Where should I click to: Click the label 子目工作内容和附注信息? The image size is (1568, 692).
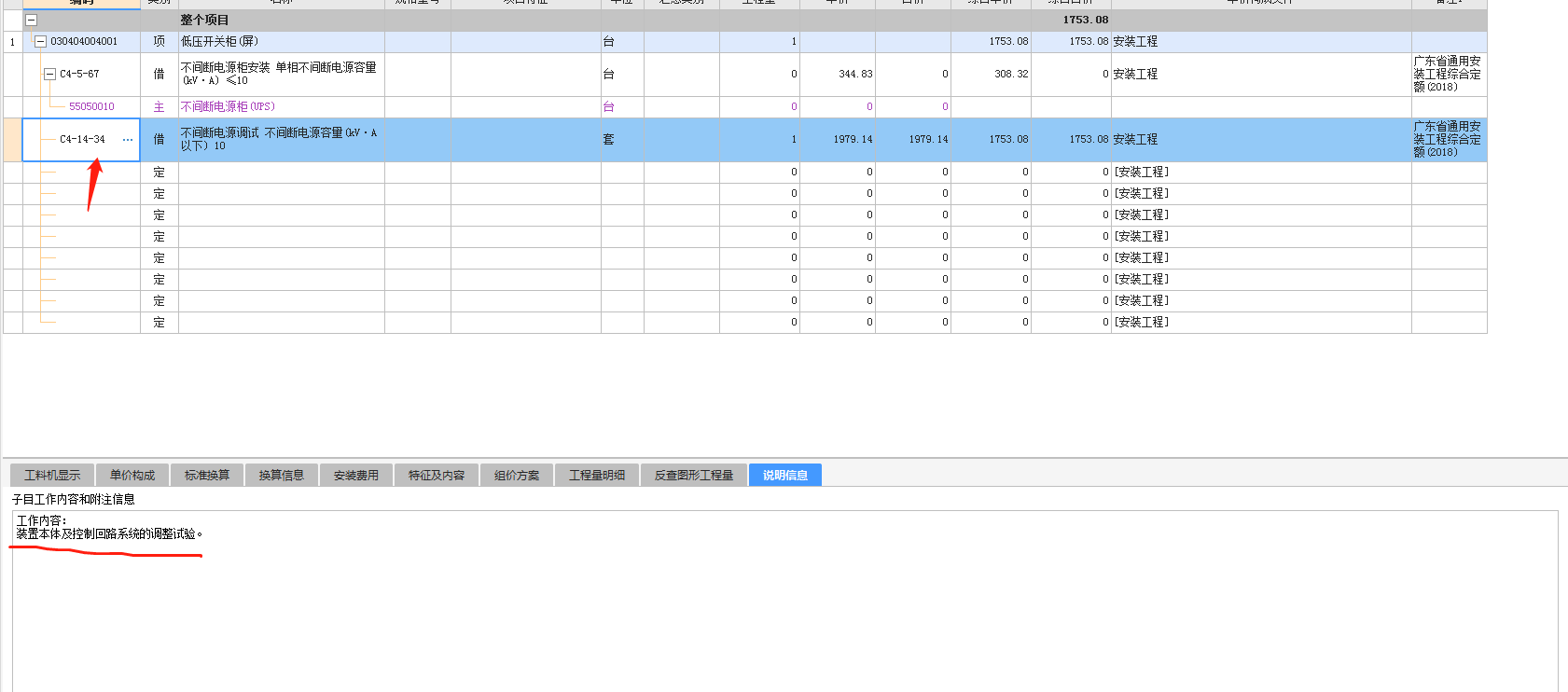(x=73, y=499)
